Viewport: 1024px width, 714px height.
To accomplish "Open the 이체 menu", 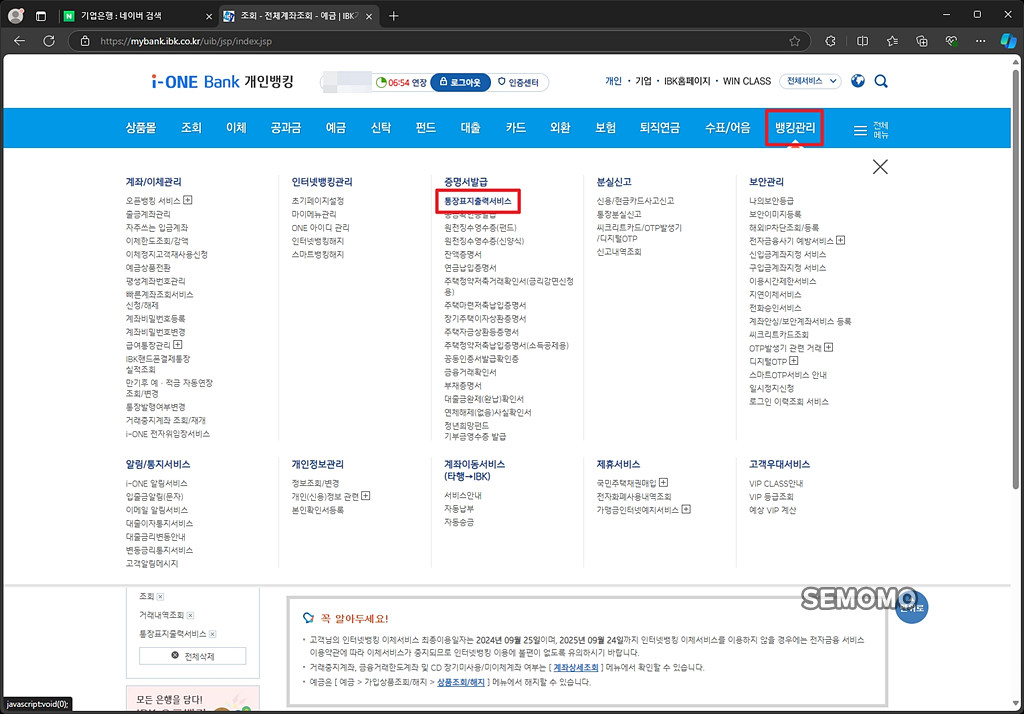I will point(236,128).
